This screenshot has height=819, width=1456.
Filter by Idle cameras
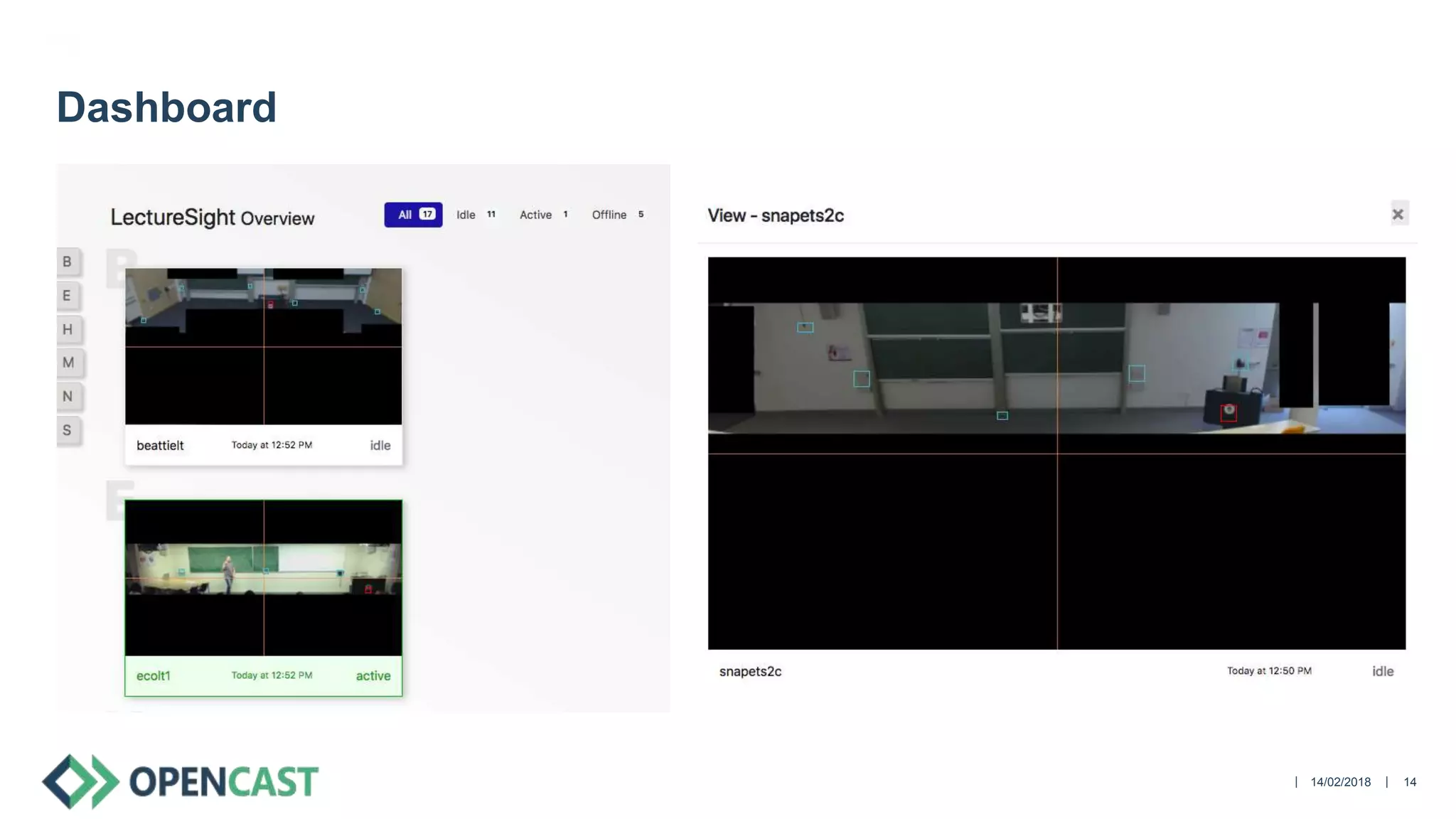coord(476,215)
